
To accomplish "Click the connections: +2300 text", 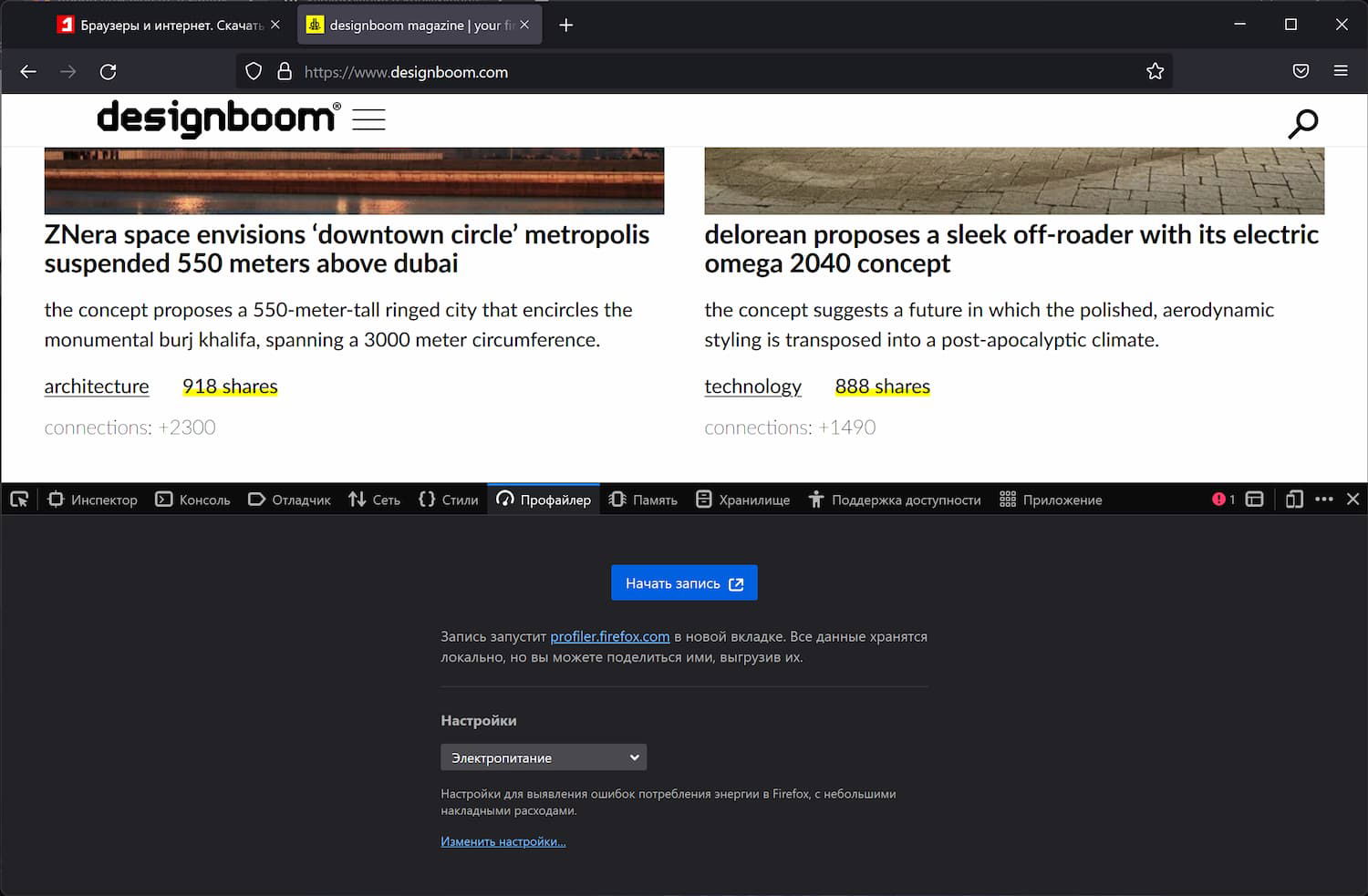I will click(130, 427).
